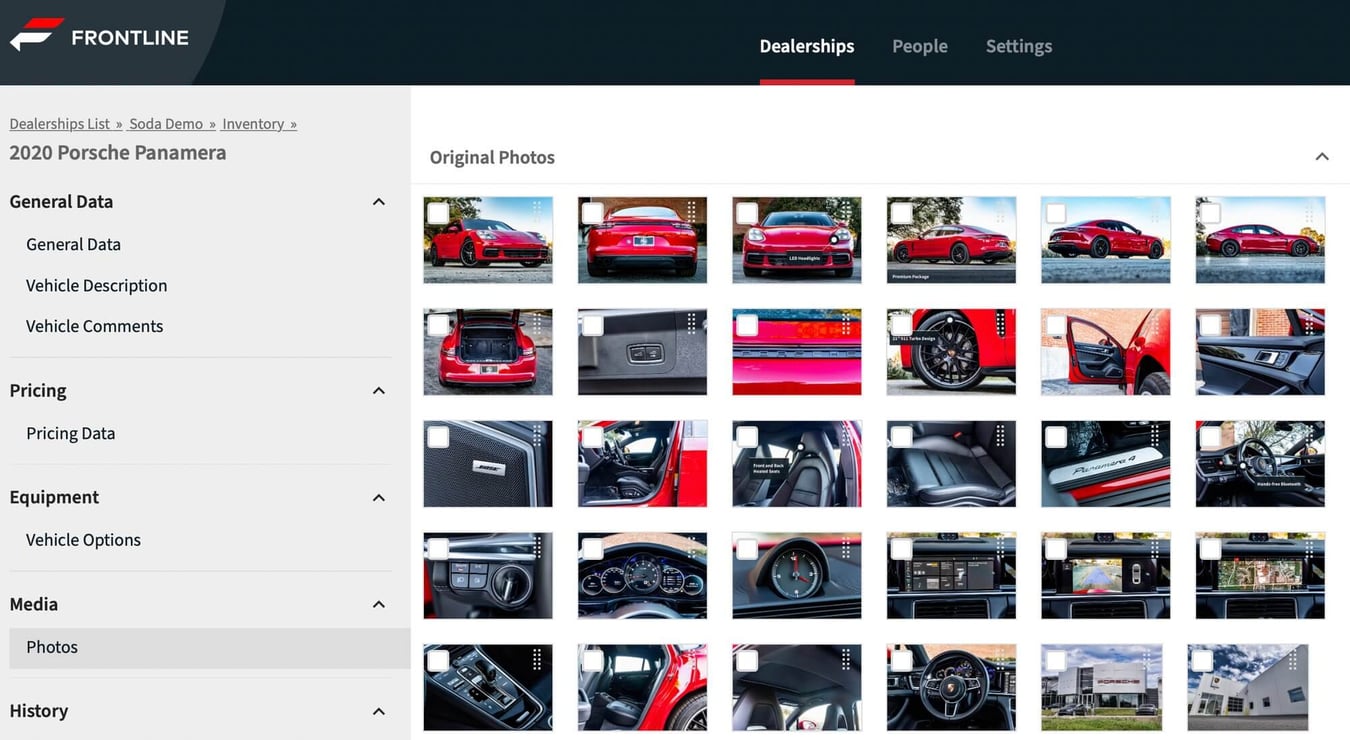The width and height of the screenshot is (1350, 740).
Task: Open the Settings tab
Action: tap(1018, 46)
